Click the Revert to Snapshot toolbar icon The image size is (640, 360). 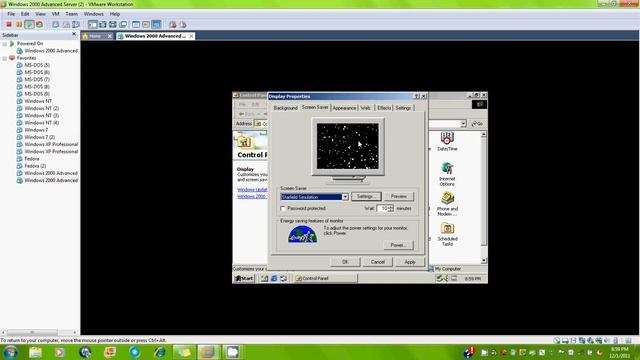66,24
